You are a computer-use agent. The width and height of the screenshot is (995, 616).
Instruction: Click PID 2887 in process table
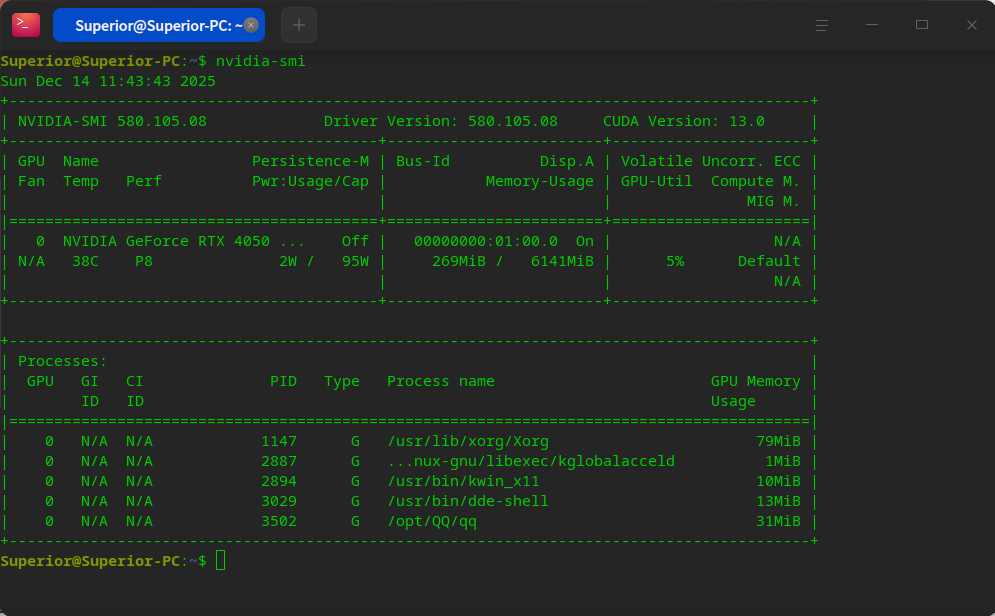point(279,461)
